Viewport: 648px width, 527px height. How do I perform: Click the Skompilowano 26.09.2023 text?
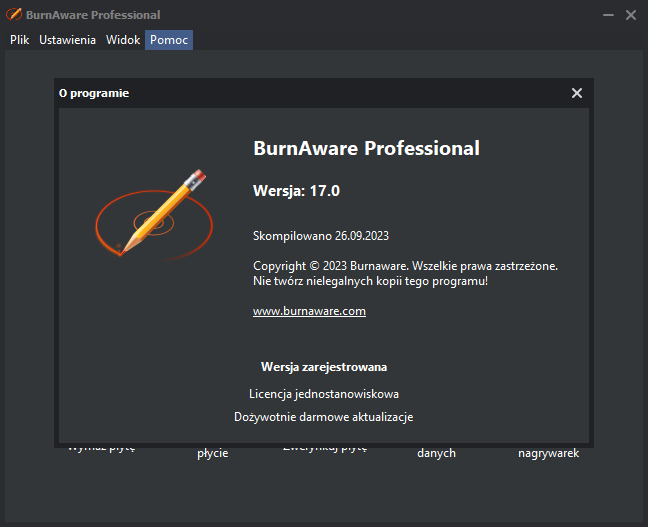321,236
